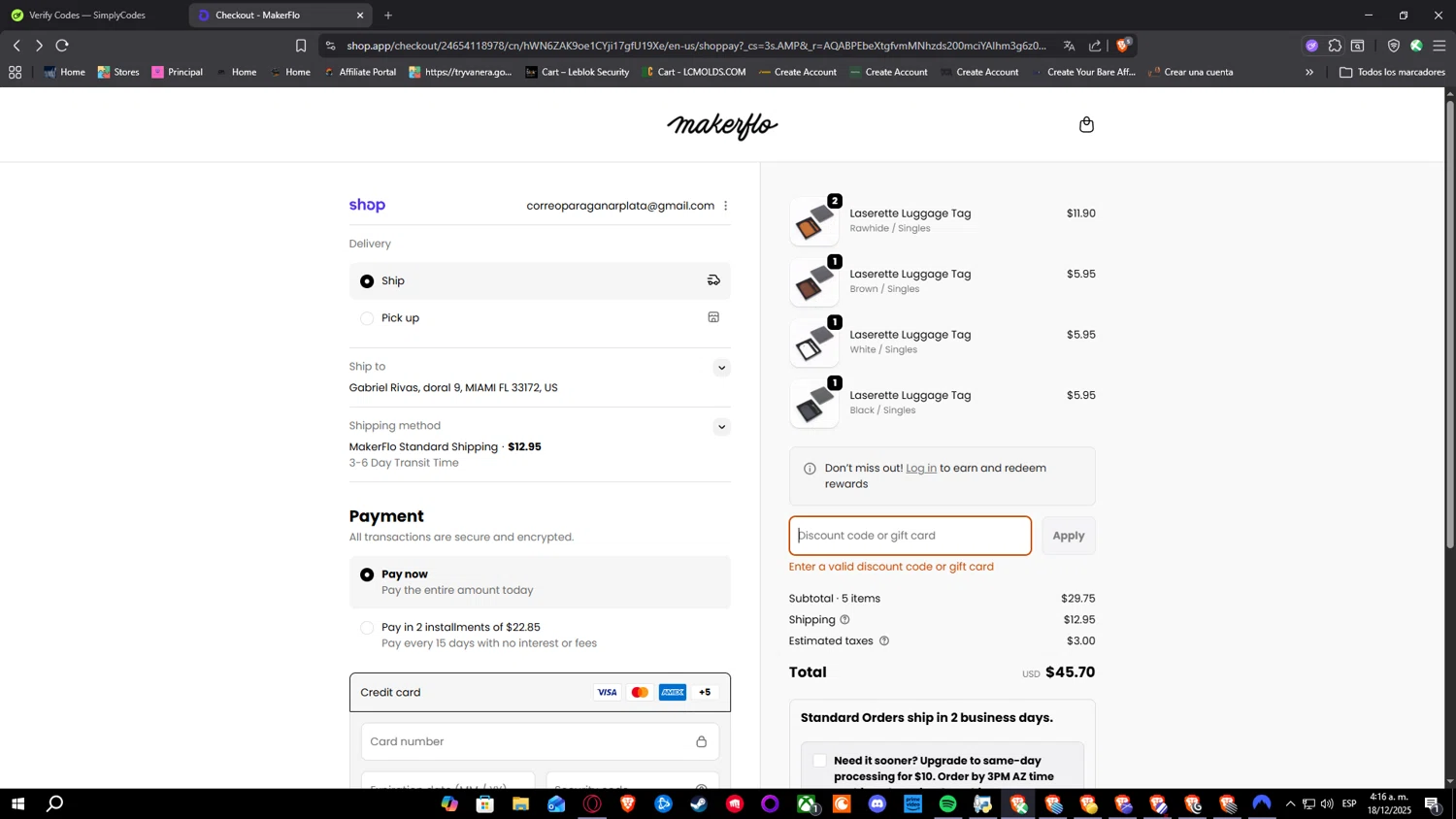Select the Pay now option

540,582
